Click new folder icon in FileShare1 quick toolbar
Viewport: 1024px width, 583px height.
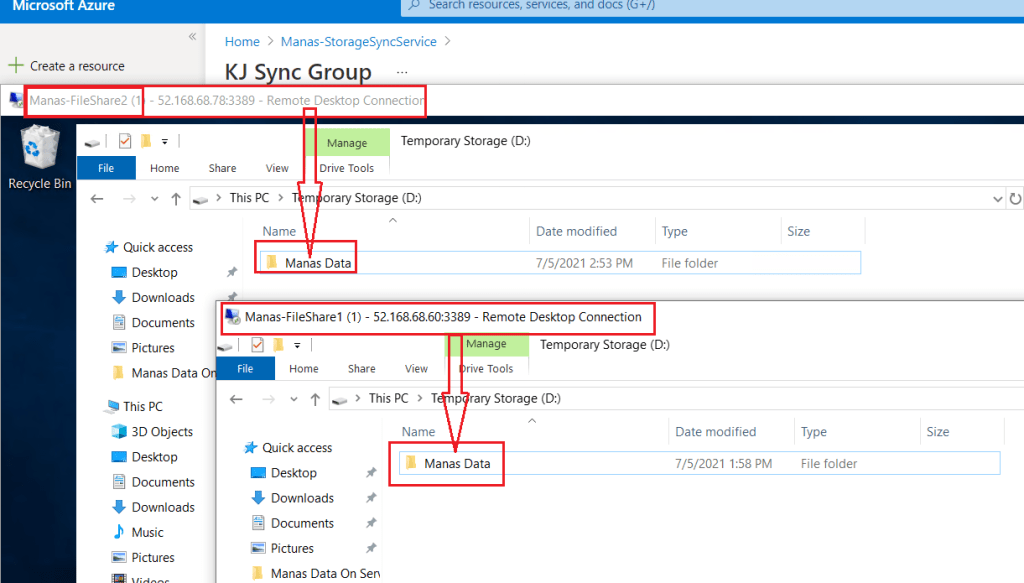pyautogui.click(x=278, y=345)
